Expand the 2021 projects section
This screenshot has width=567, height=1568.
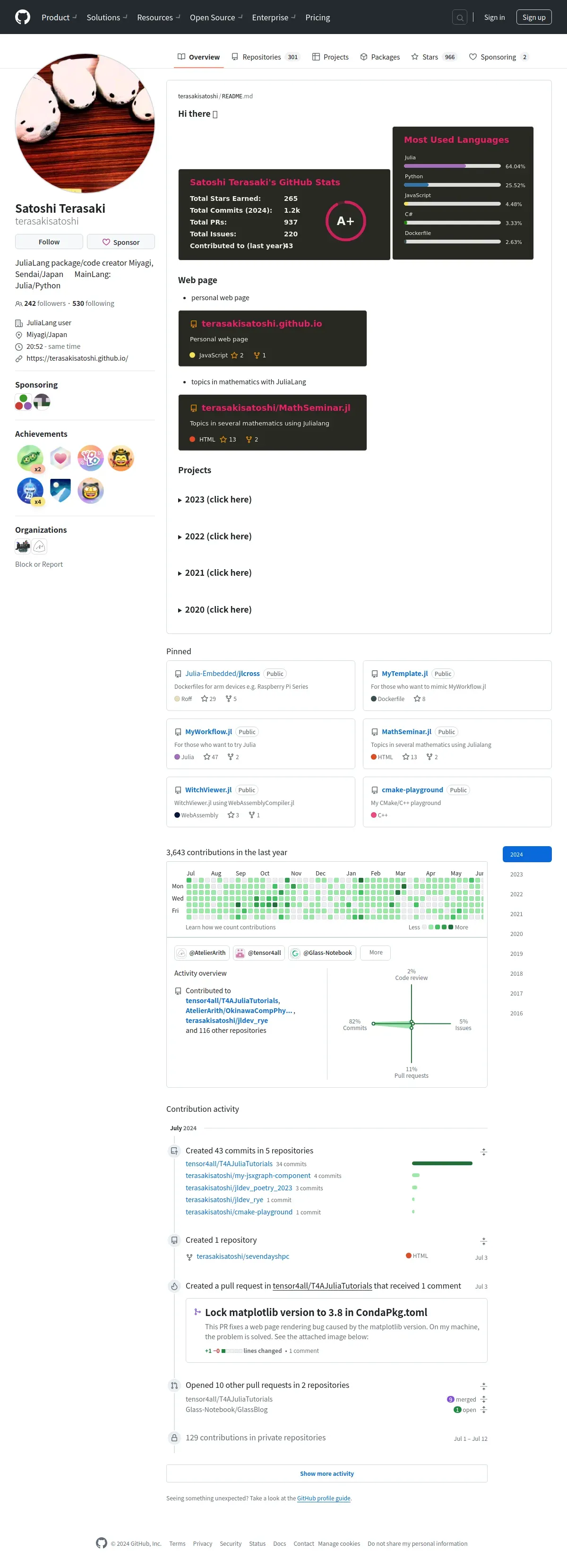215,573
